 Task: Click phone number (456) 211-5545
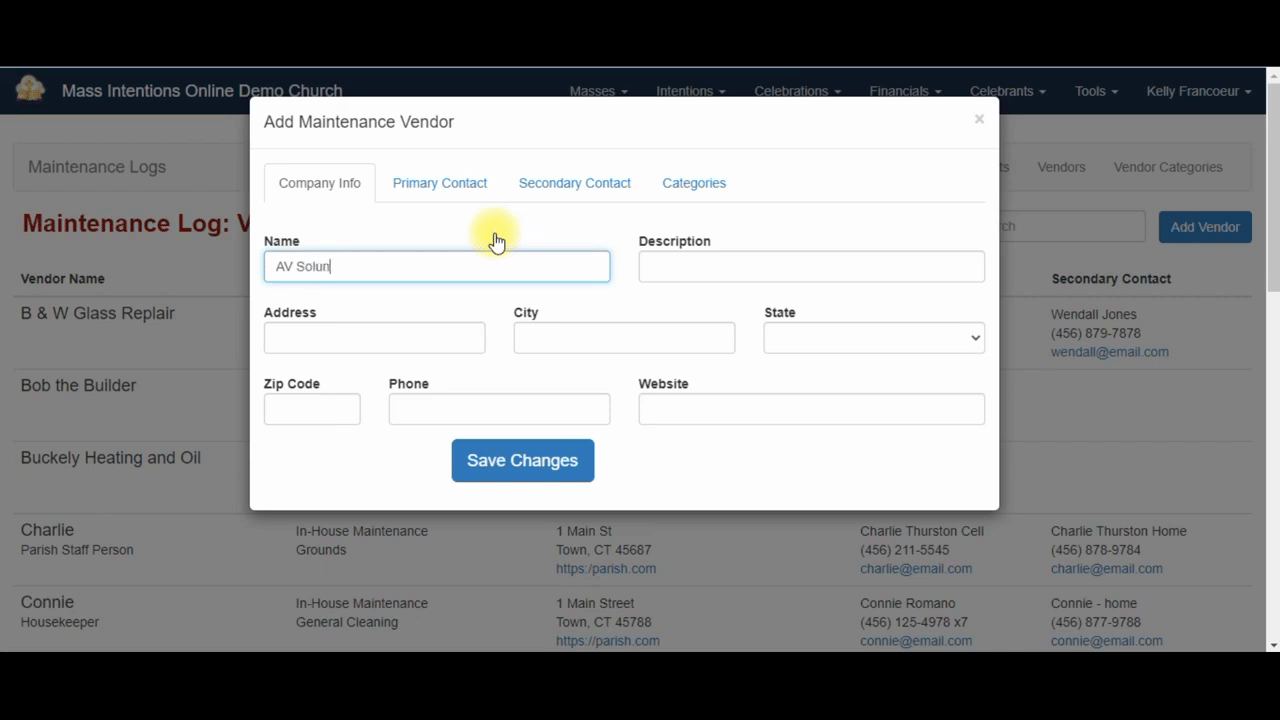905,550
